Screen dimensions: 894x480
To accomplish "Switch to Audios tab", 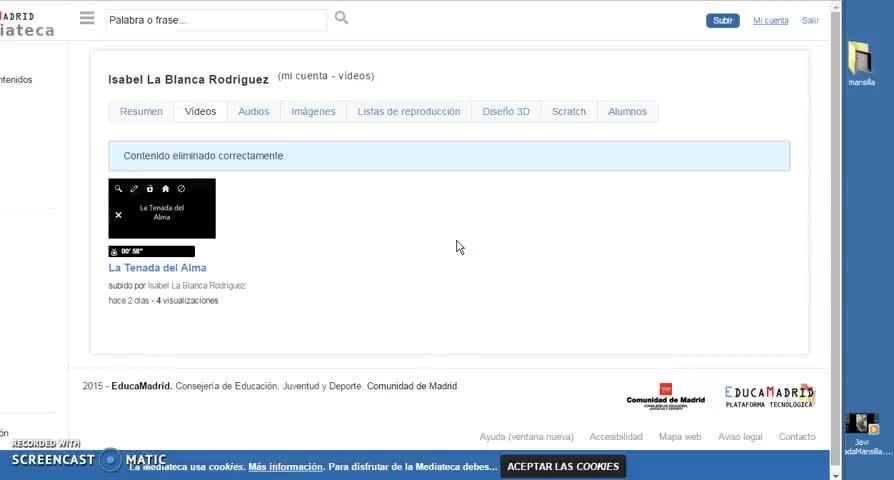I will [254, 112].
